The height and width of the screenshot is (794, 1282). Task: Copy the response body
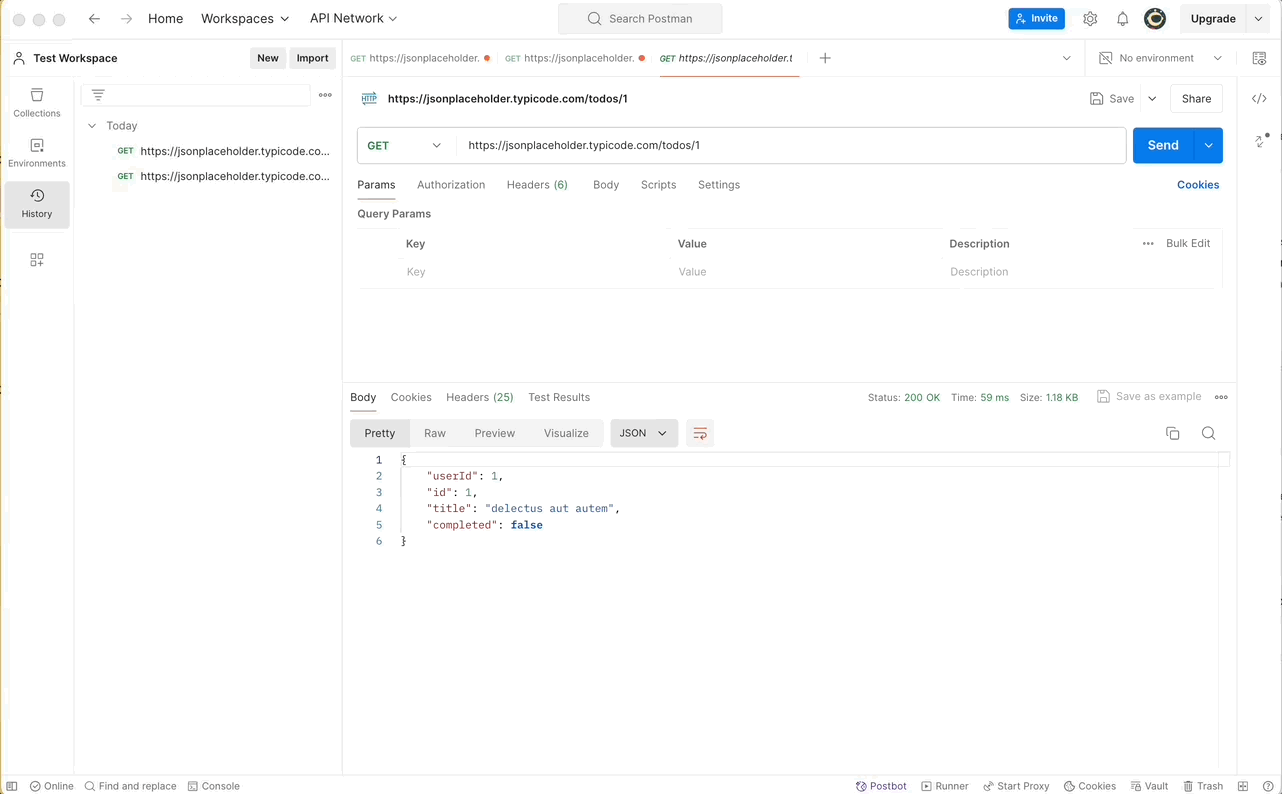pos(1173,433)
